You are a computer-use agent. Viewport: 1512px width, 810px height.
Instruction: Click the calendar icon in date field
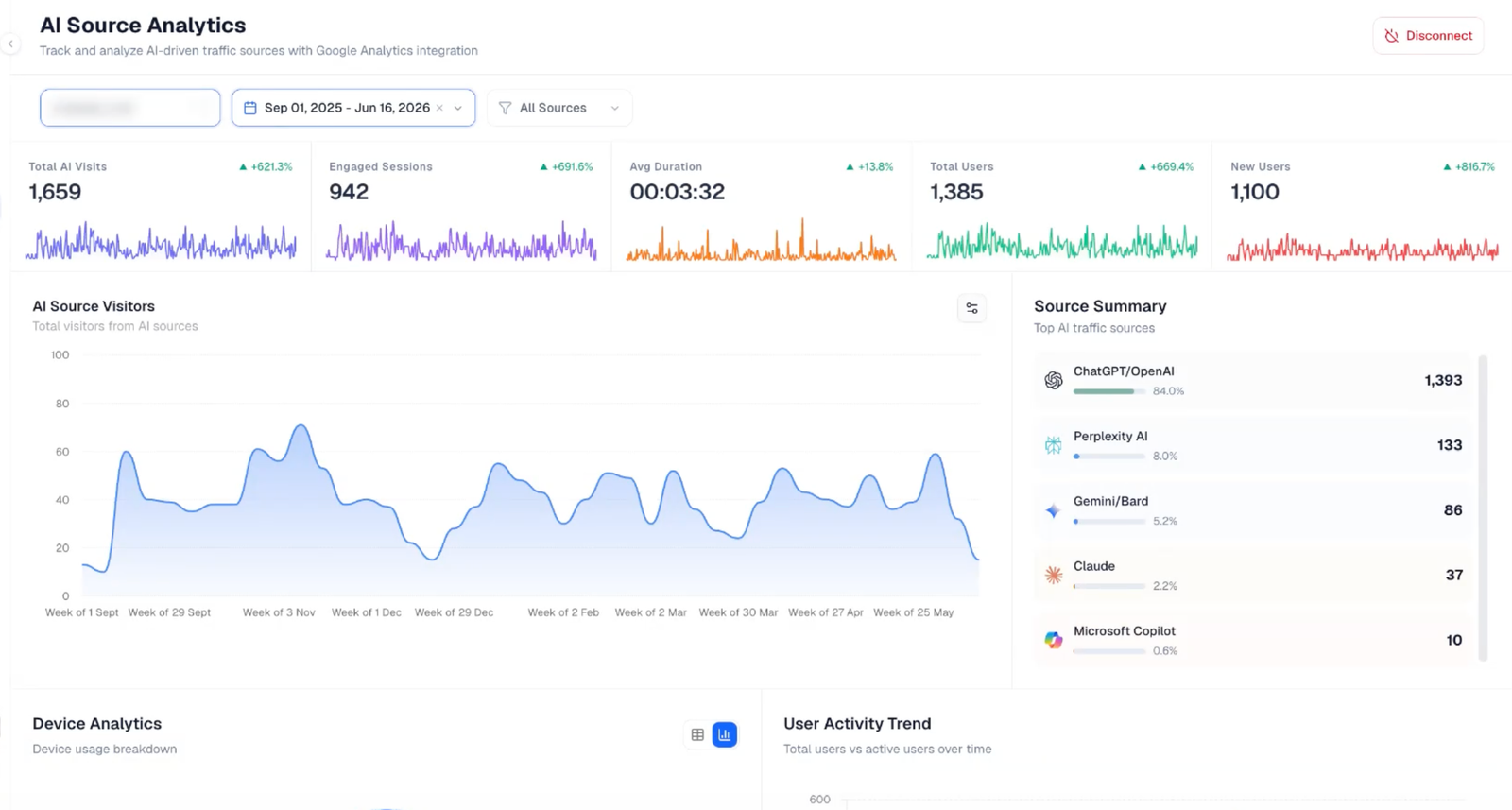249,108
